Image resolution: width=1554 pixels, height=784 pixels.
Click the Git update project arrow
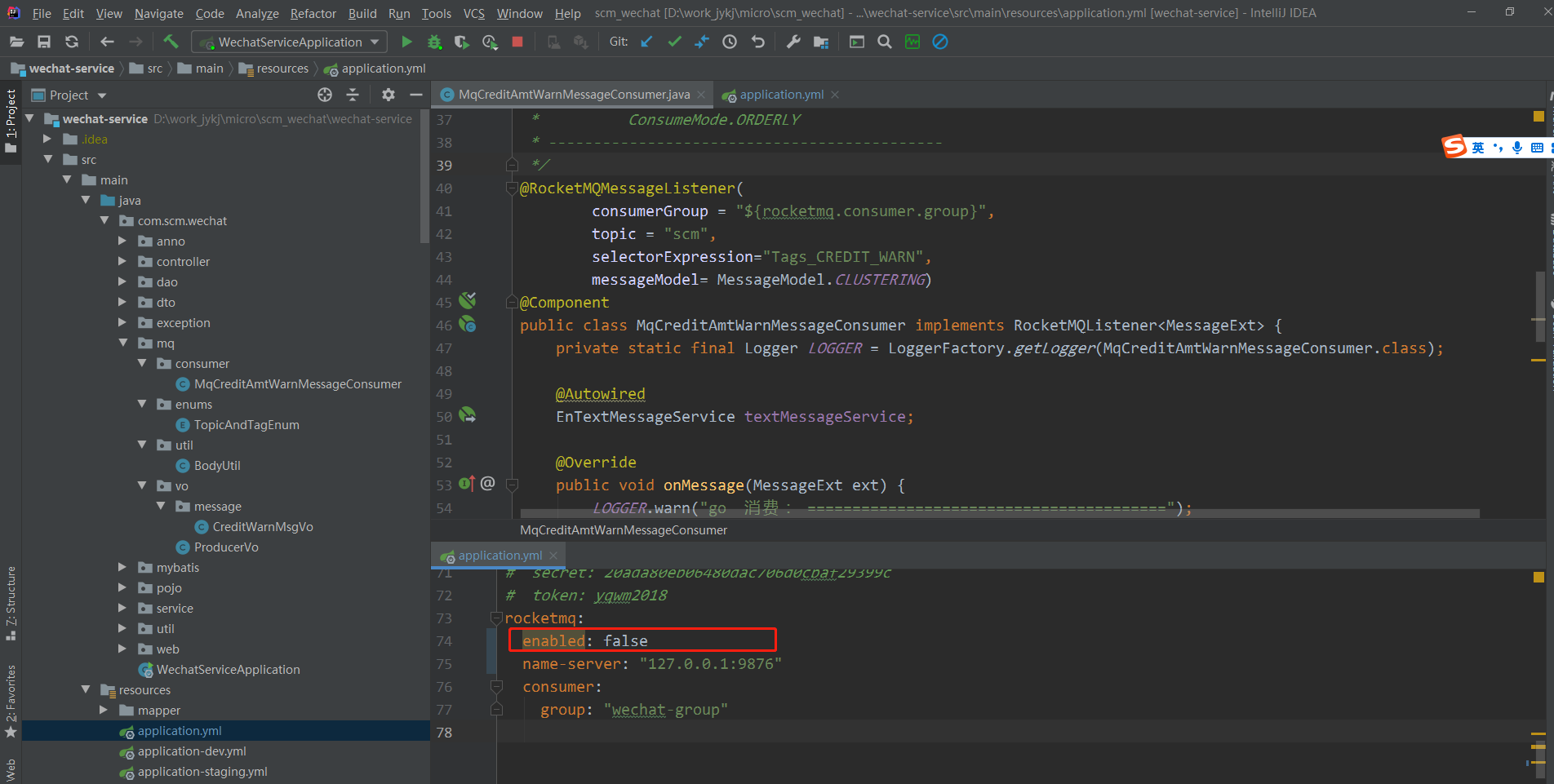646,42
